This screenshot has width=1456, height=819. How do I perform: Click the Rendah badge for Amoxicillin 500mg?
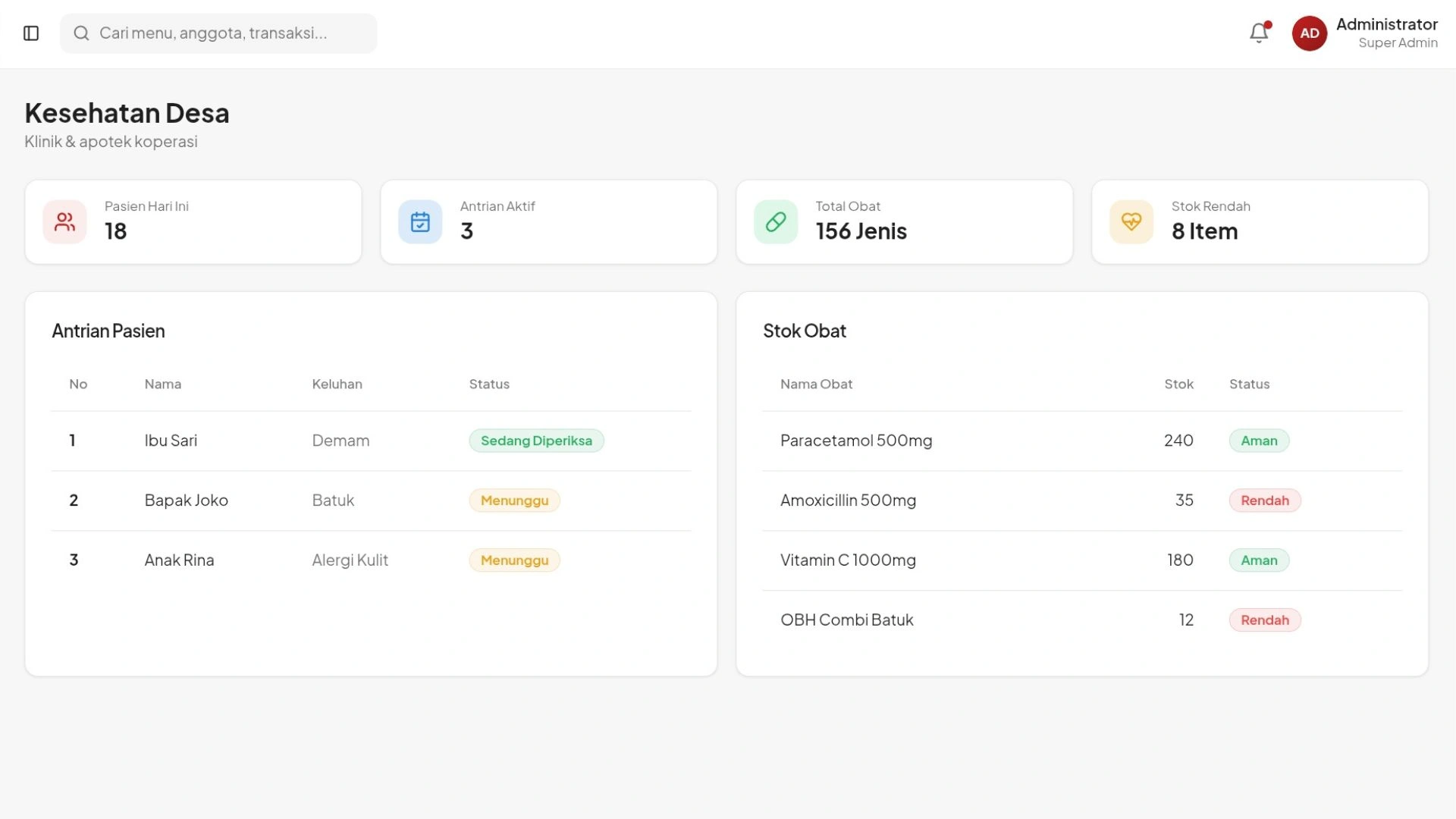coord(1264,500)
